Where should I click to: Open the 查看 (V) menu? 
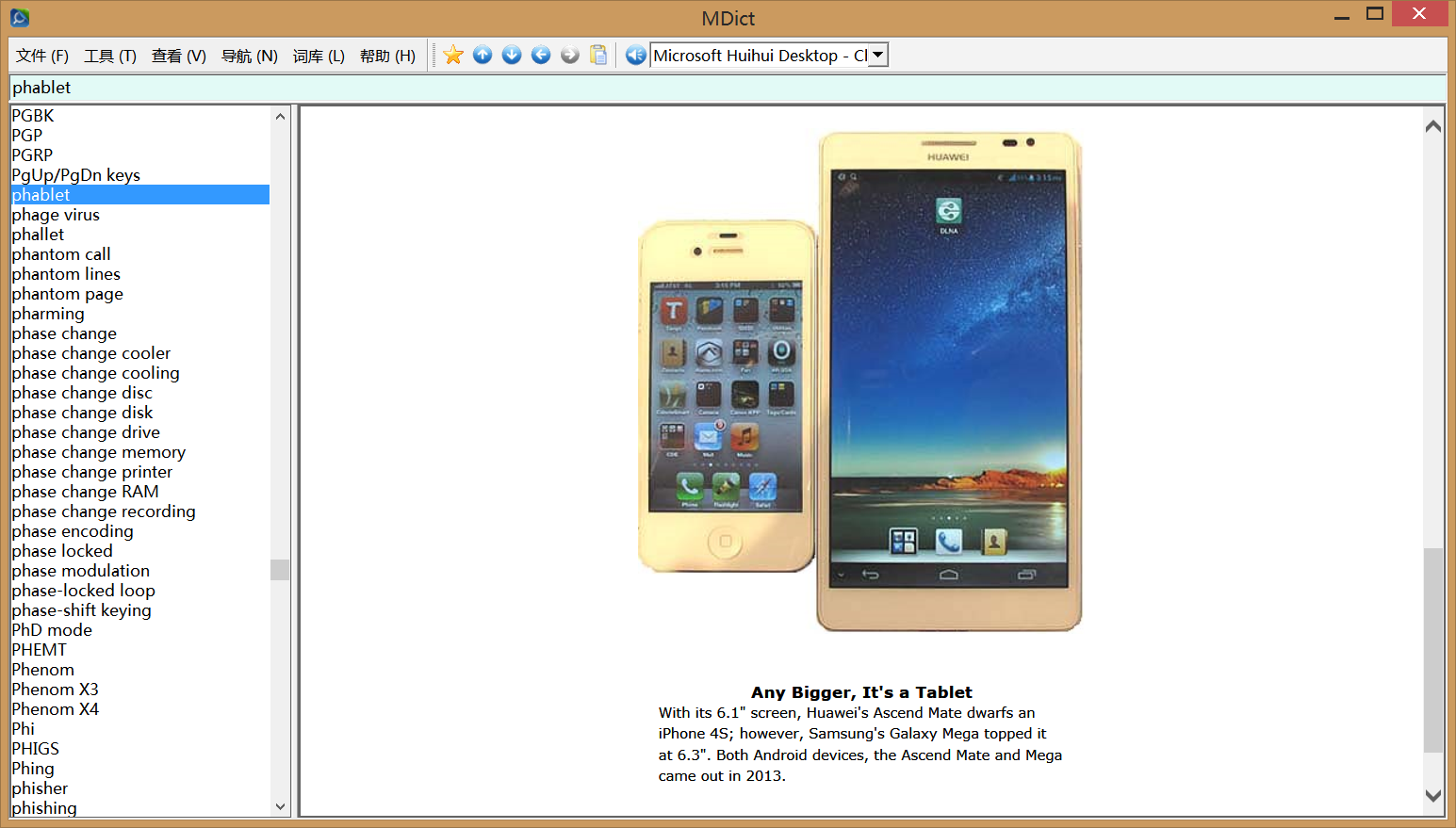(x=179, y=57)
